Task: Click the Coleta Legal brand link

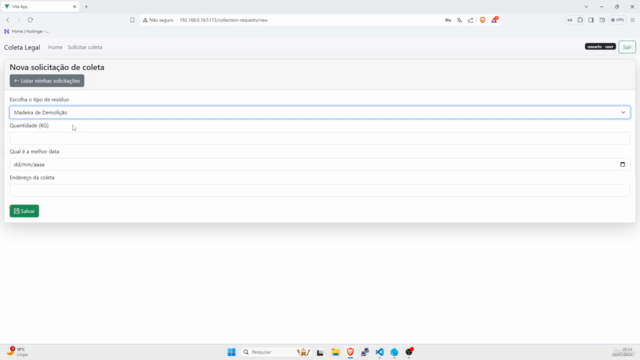Action: [x=22, y=47]
